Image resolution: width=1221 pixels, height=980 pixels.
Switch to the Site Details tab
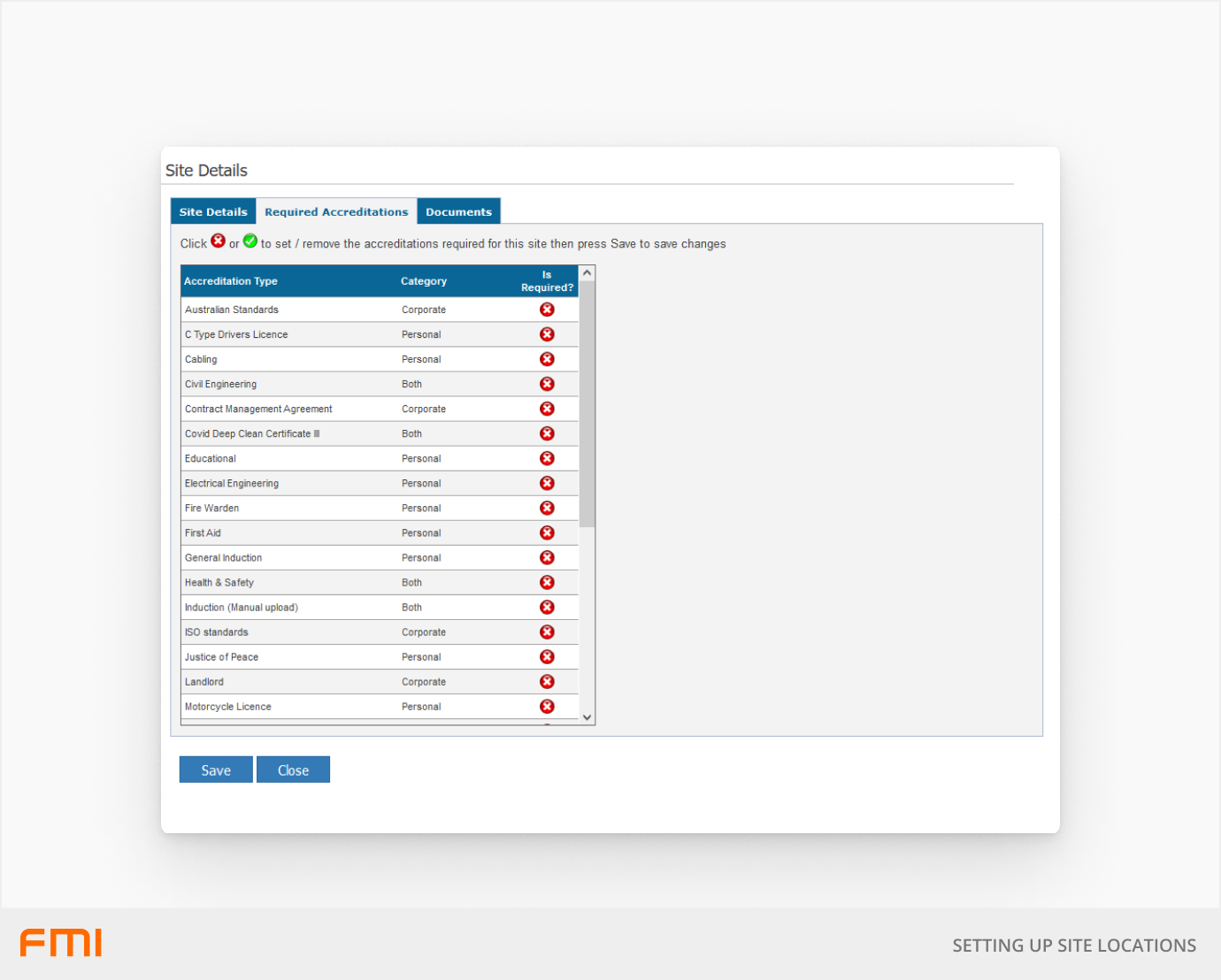click(x=213, y=211)
